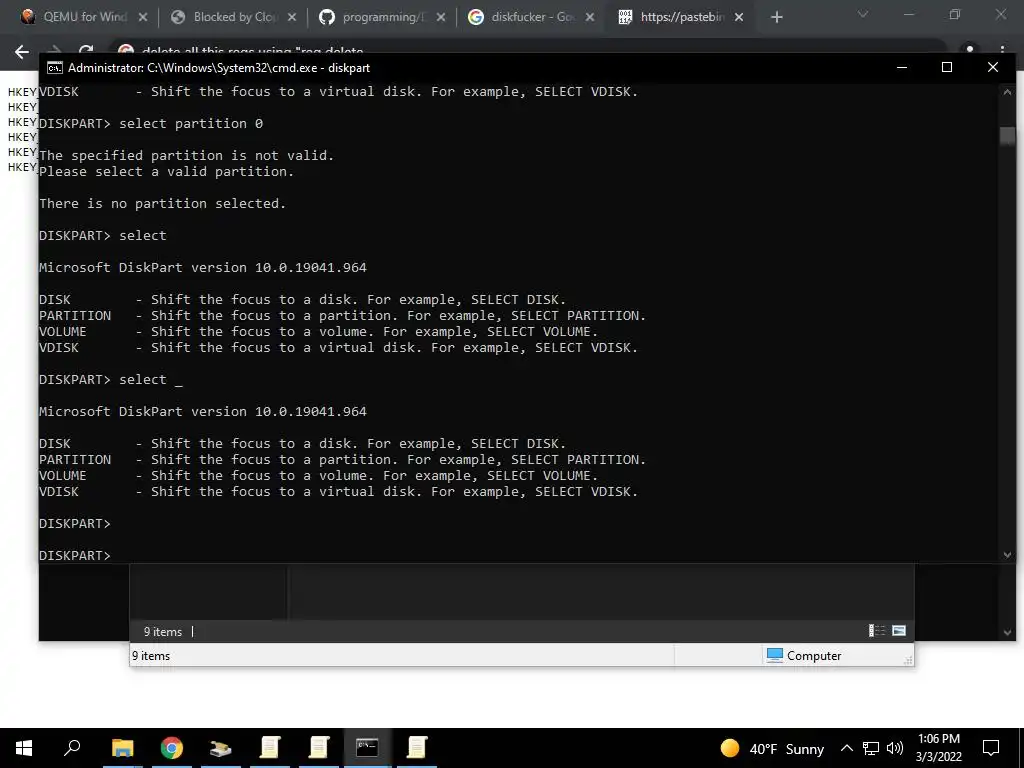Viewport: 1024px width, 768px height.
Task: Switch Explorer to details view icon
Action: (876, 631)
